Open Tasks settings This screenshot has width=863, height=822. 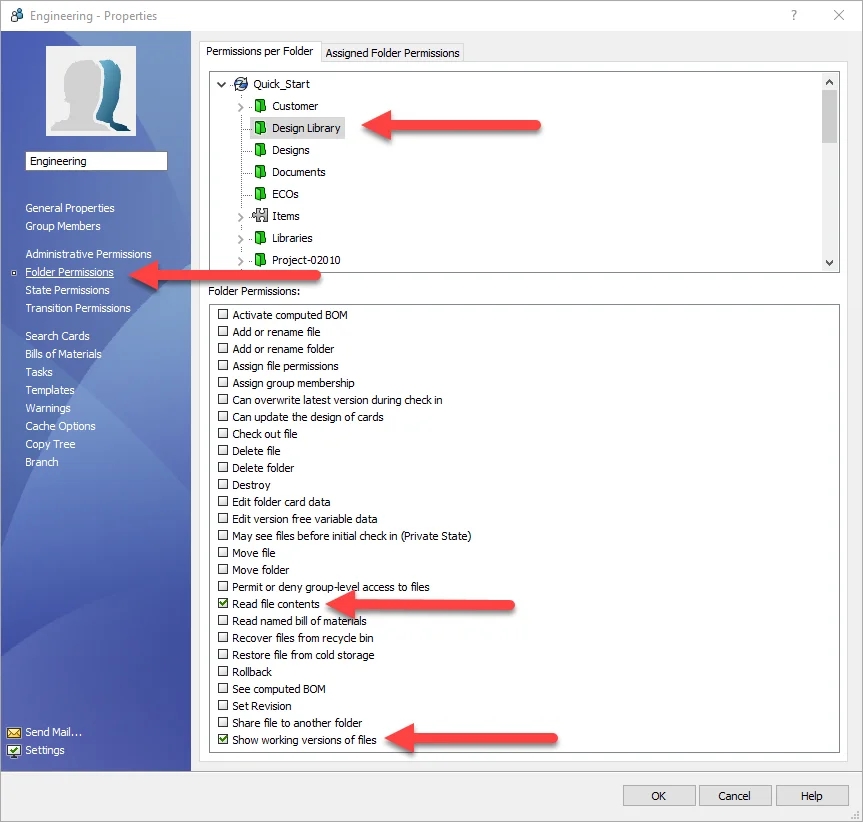click(39, 372)
